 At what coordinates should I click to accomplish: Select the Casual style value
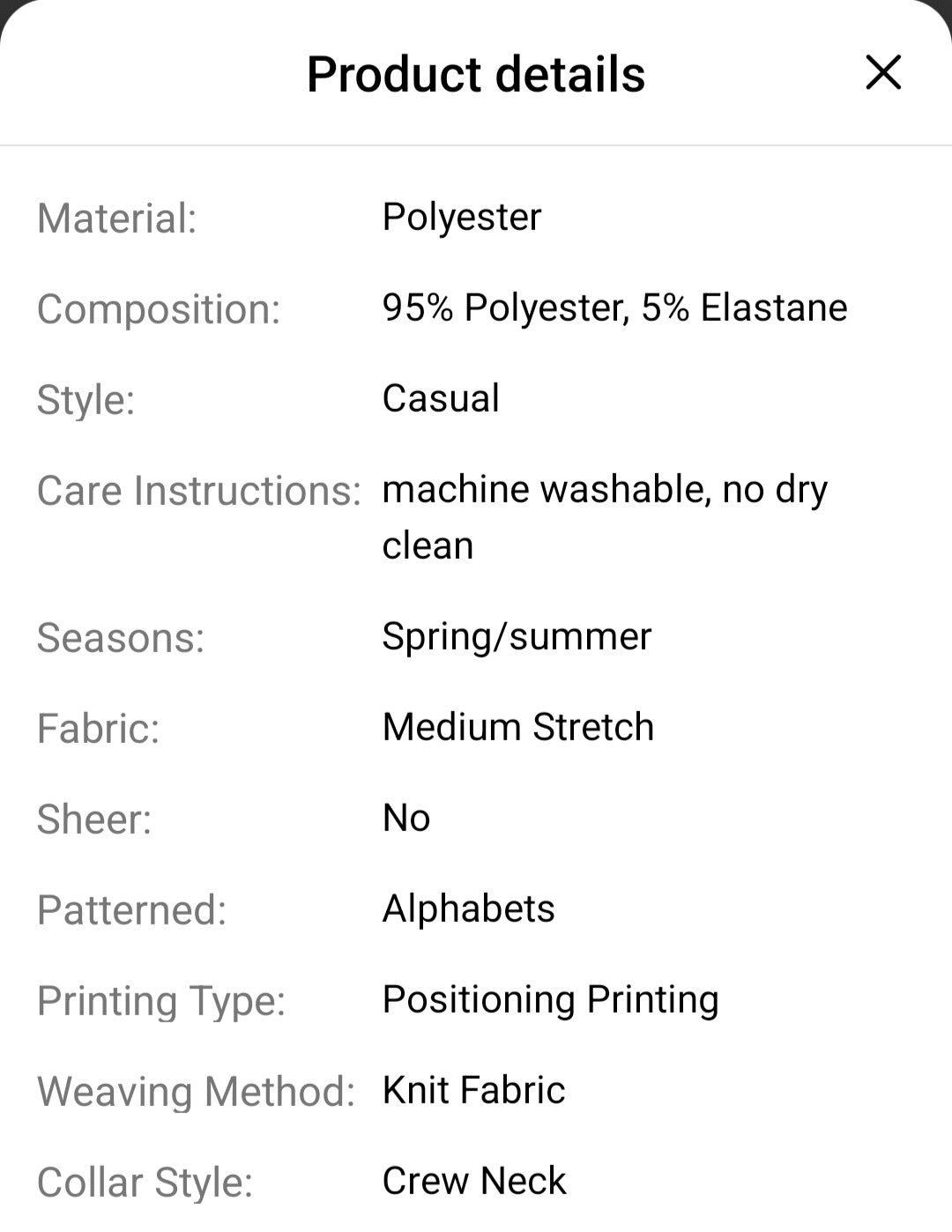(x=441, y=398)
